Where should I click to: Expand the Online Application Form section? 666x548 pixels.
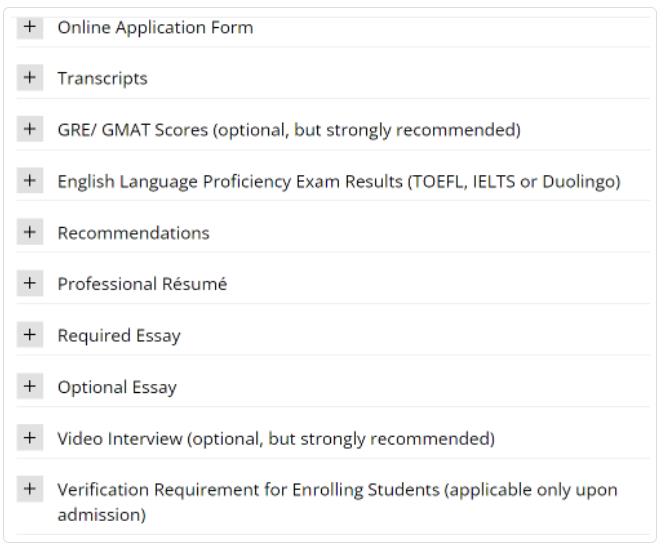click(x=155, y=28)
